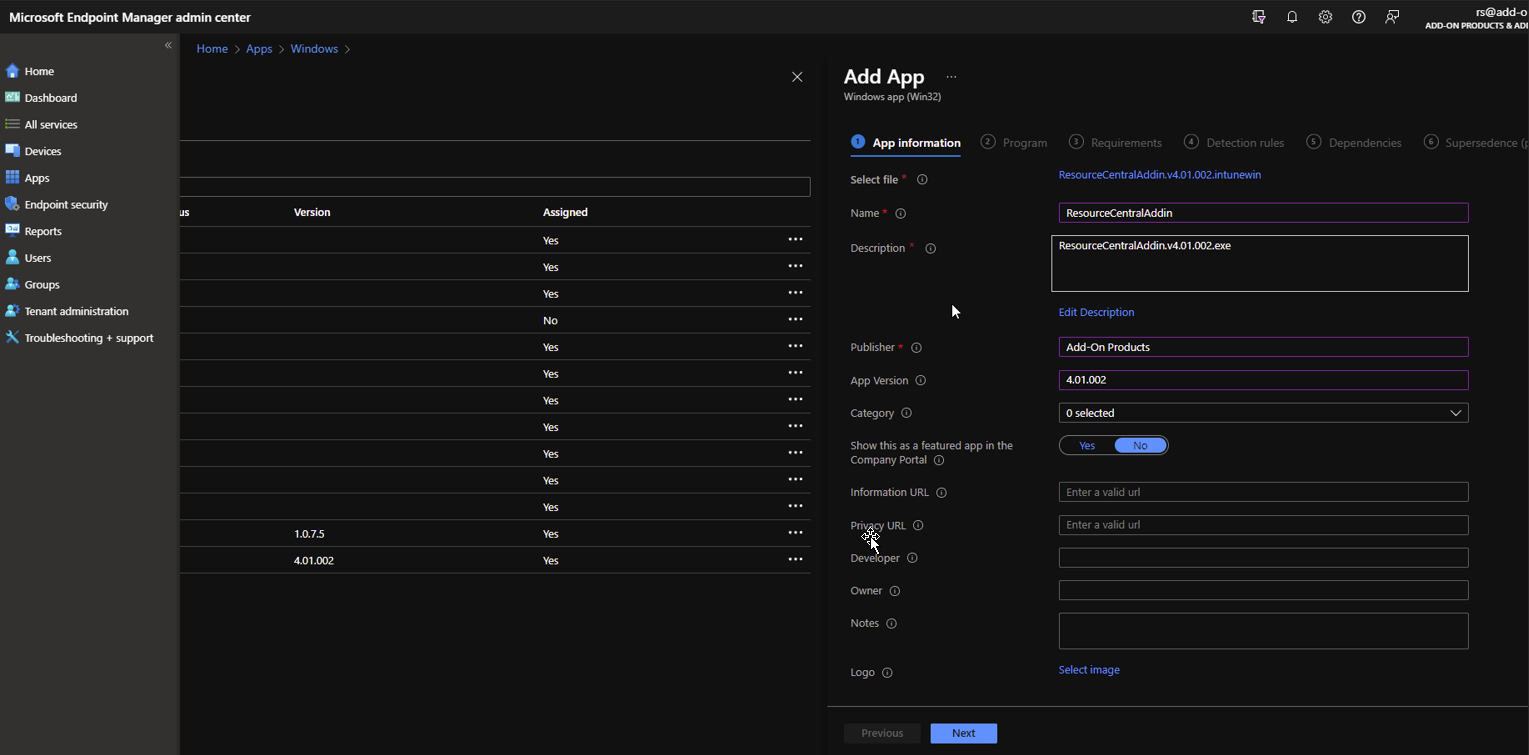Viewport: 1529px width, 755px height.
Task: Sort by the Assigned column header
Action: [x=565, y=212]
